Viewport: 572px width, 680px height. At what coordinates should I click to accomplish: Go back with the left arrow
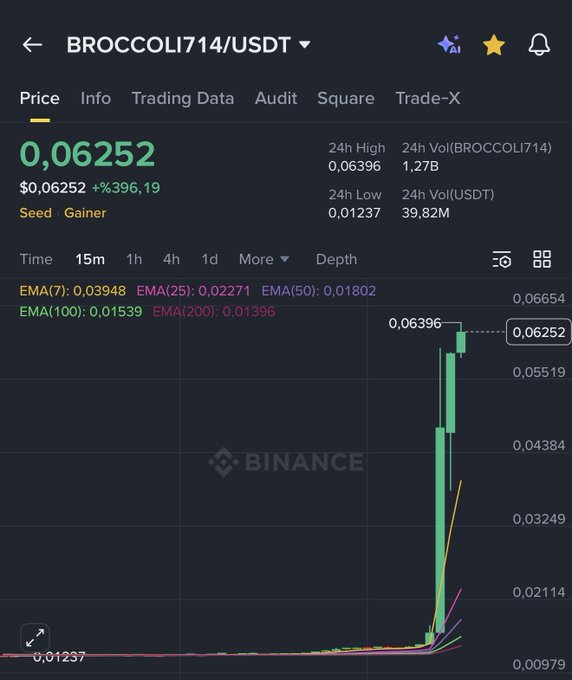32,45
